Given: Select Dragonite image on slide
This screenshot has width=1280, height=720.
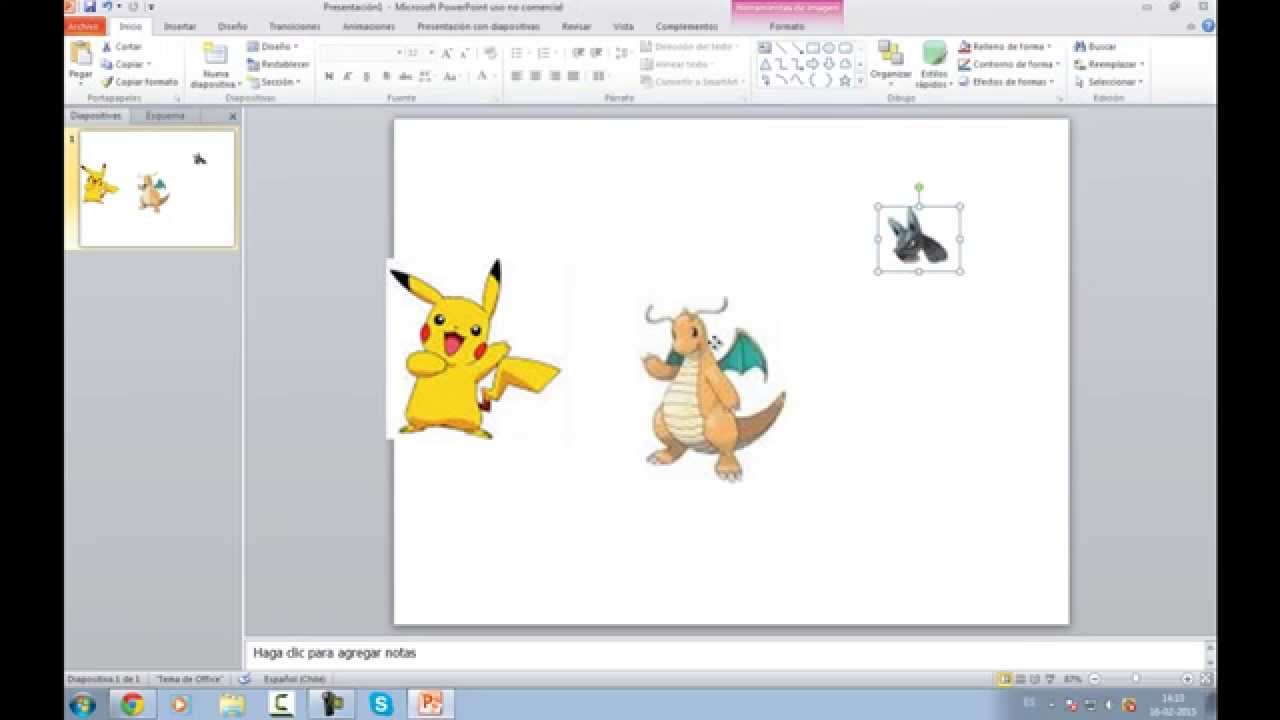Looking at the screenshot, I should 713,390.
